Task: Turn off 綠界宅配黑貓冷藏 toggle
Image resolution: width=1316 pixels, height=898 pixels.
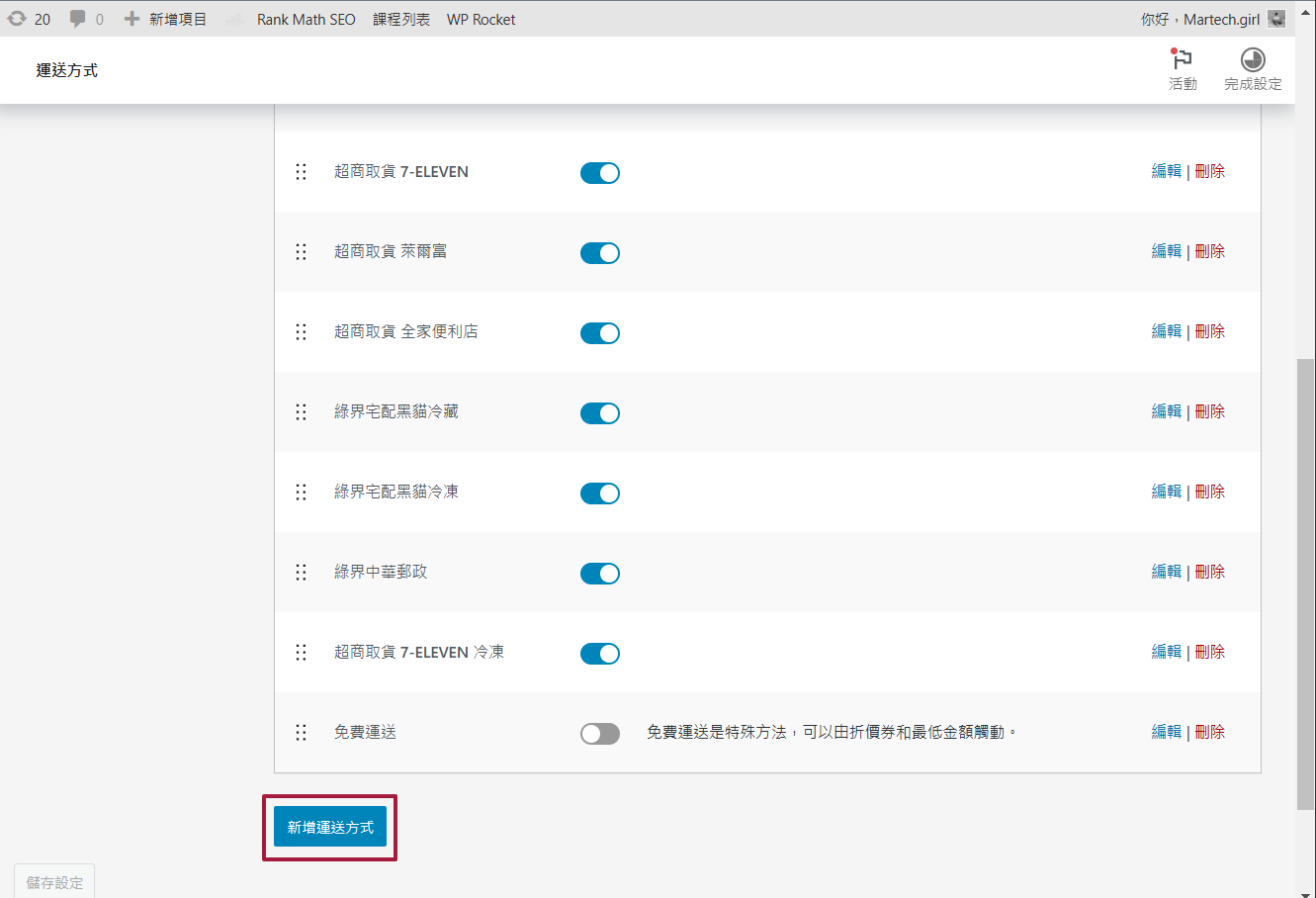Action: click(599, 413)
